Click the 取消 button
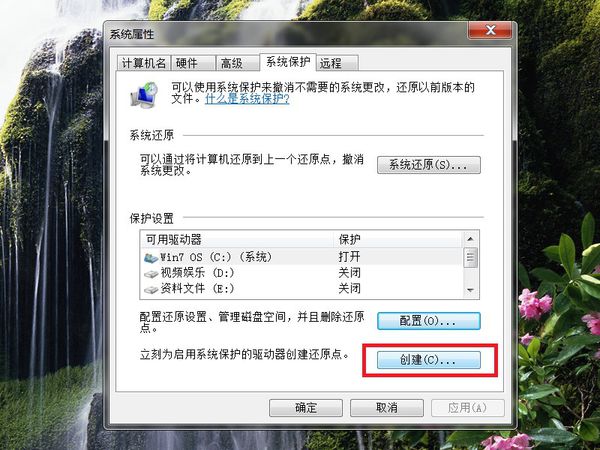The width and height of the screenshot is (600, 450). click(x=386, y=408)
